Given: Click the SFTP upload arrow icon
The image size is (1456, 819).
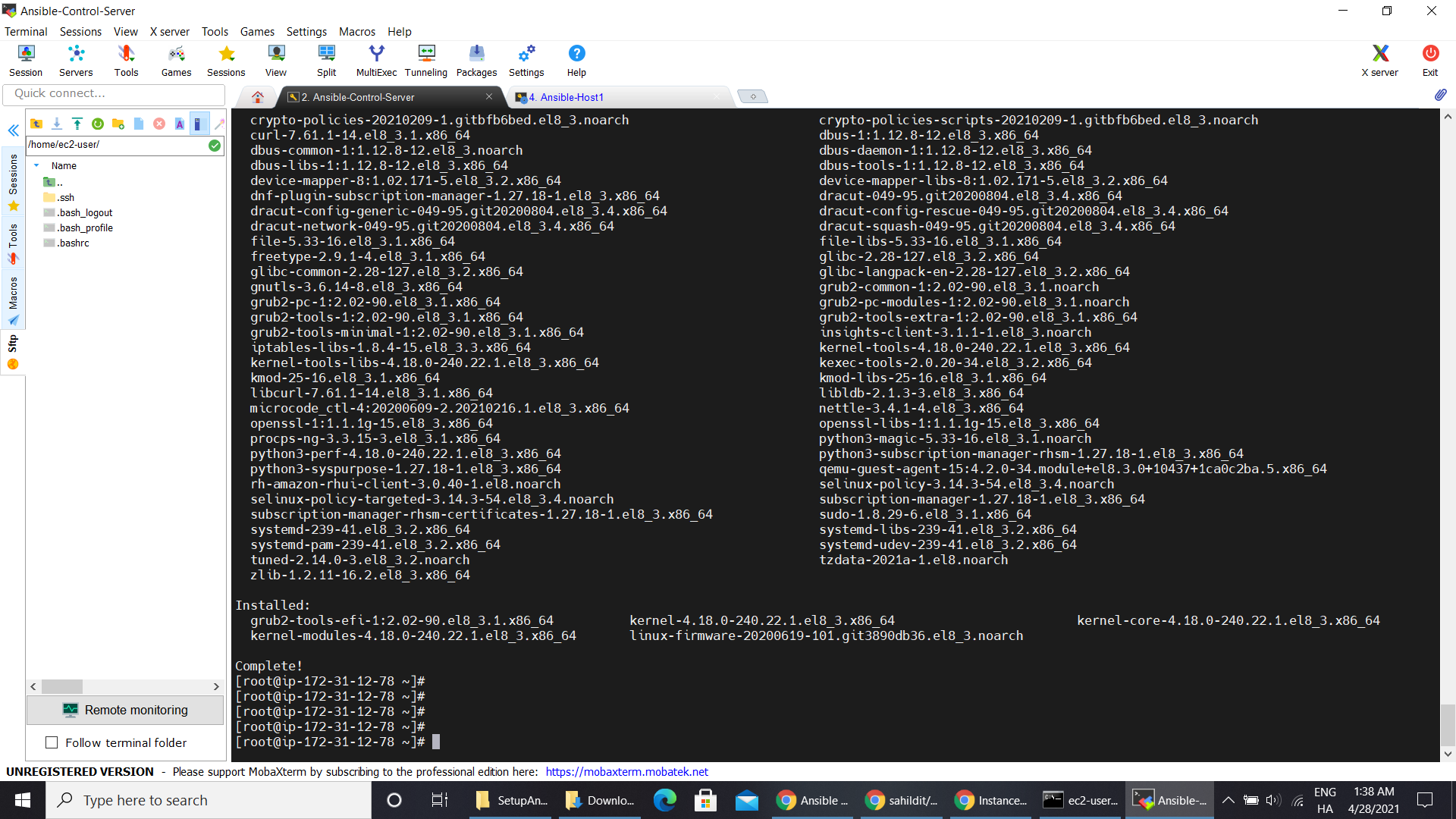Looking at the screenshot, I should click(x=77, y=124).
